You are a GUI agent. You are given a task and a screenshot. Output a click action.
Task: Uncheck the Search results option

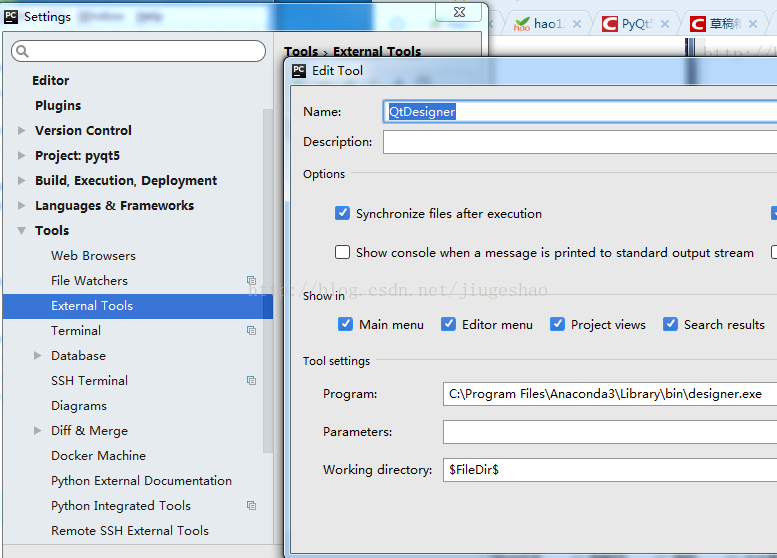click(x=670, y=324)
